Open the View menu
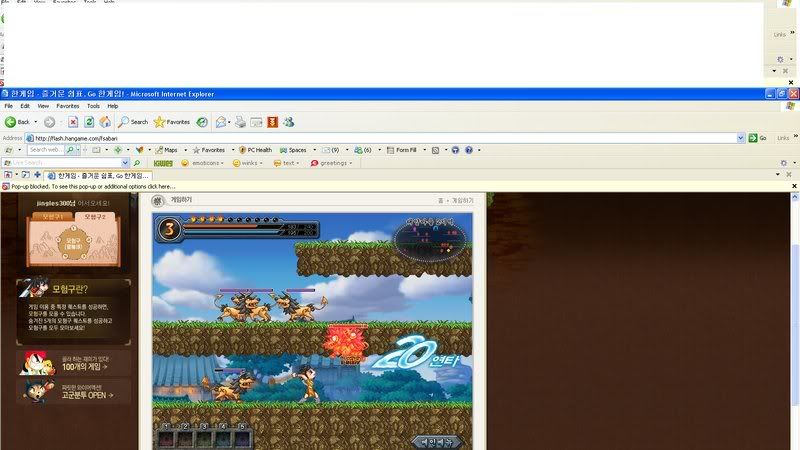Screen dimensions: 800x450 [x=43, y=106]
